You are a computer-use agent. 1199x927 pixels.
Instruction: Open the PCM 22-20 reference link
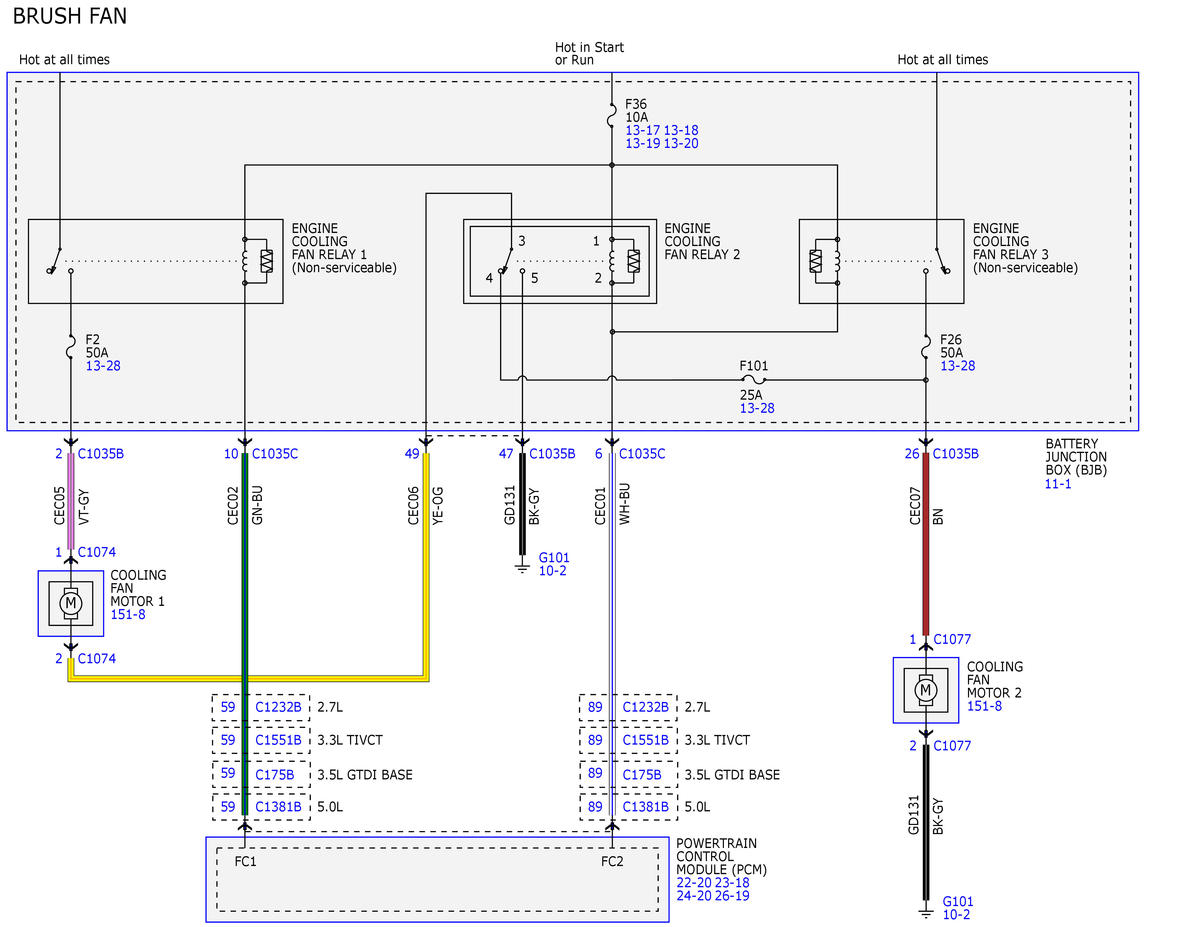click(694, 883)
